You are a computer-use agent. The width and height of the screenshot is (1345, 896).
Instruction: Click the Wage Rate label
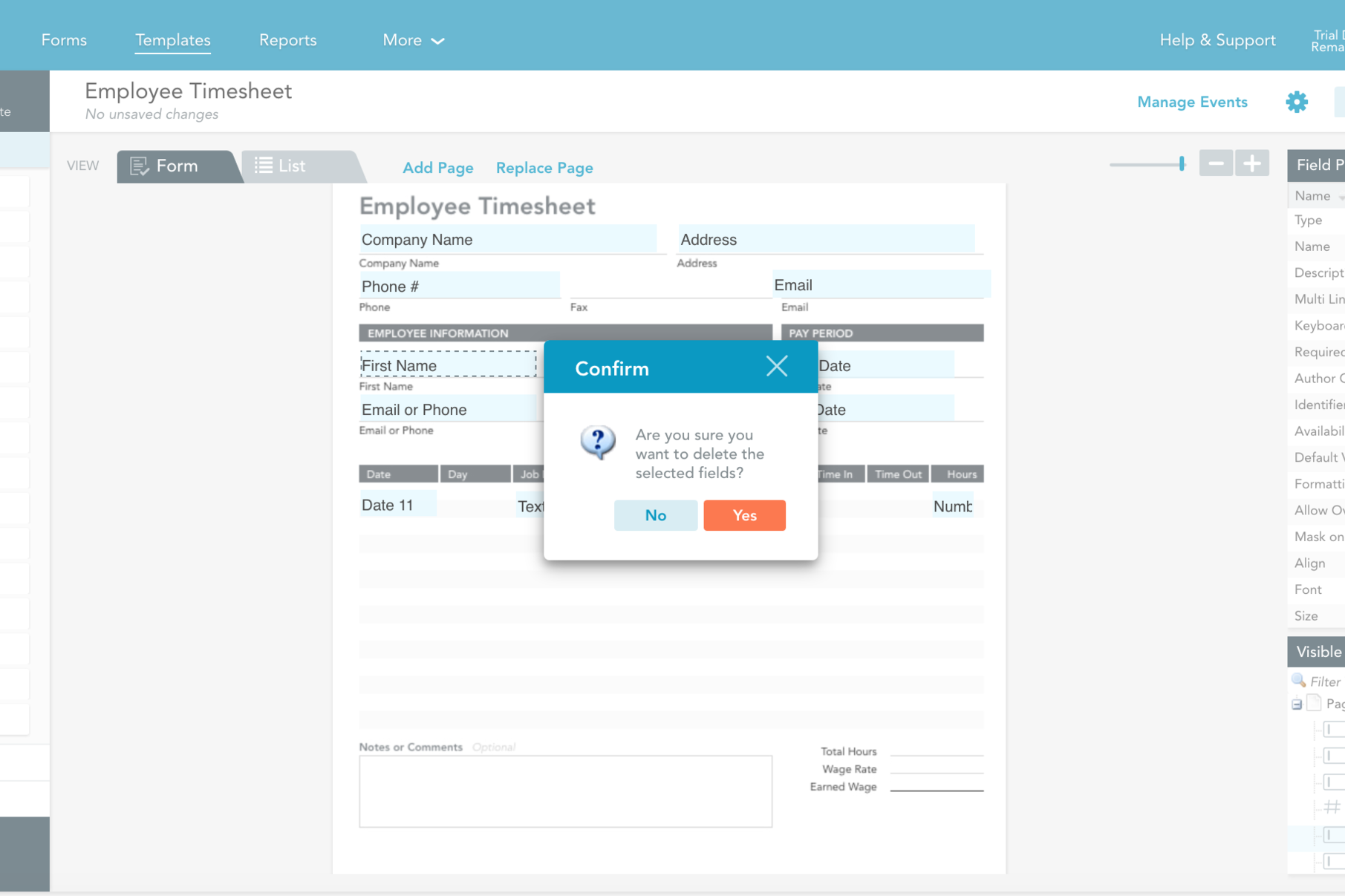[x=849, y=769]
